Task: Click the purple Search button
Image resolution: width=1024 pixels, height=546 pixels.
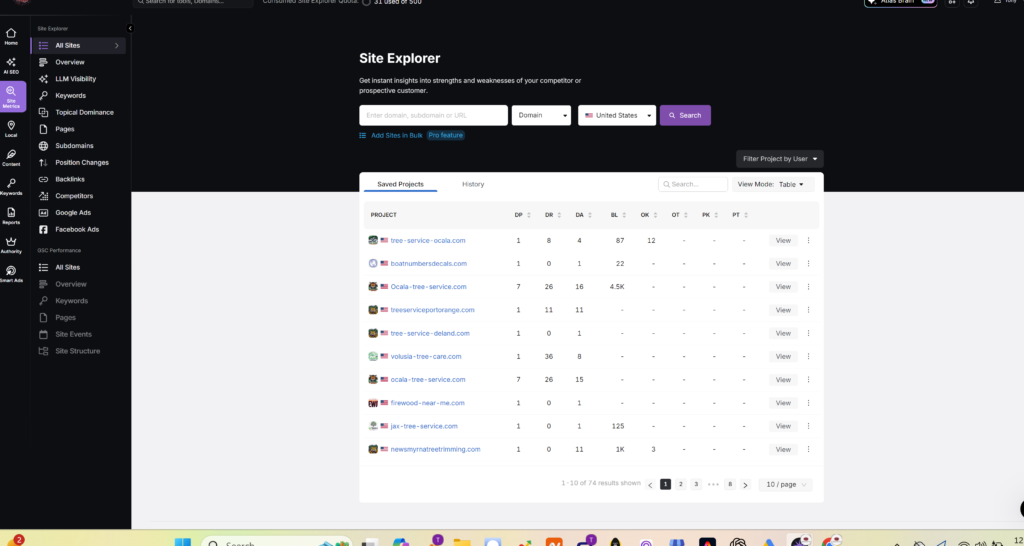Action: coord(685,116)
